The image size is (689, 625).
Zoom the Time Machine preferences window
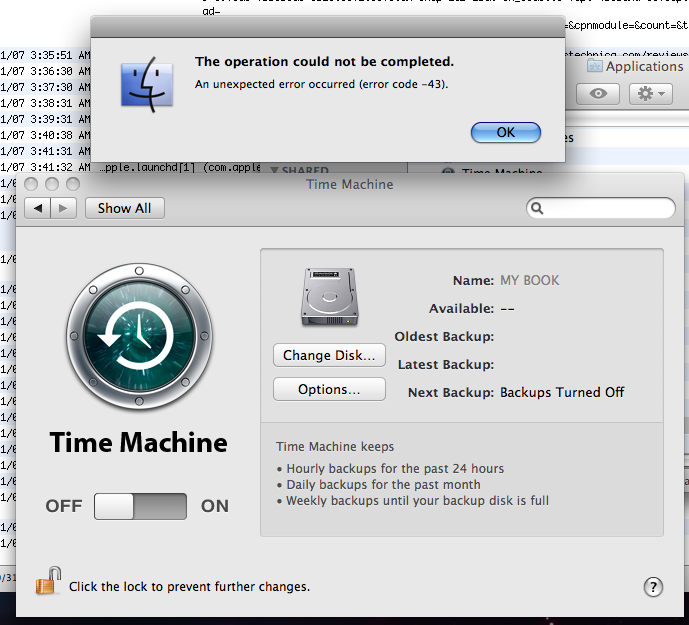pos(73,184)
